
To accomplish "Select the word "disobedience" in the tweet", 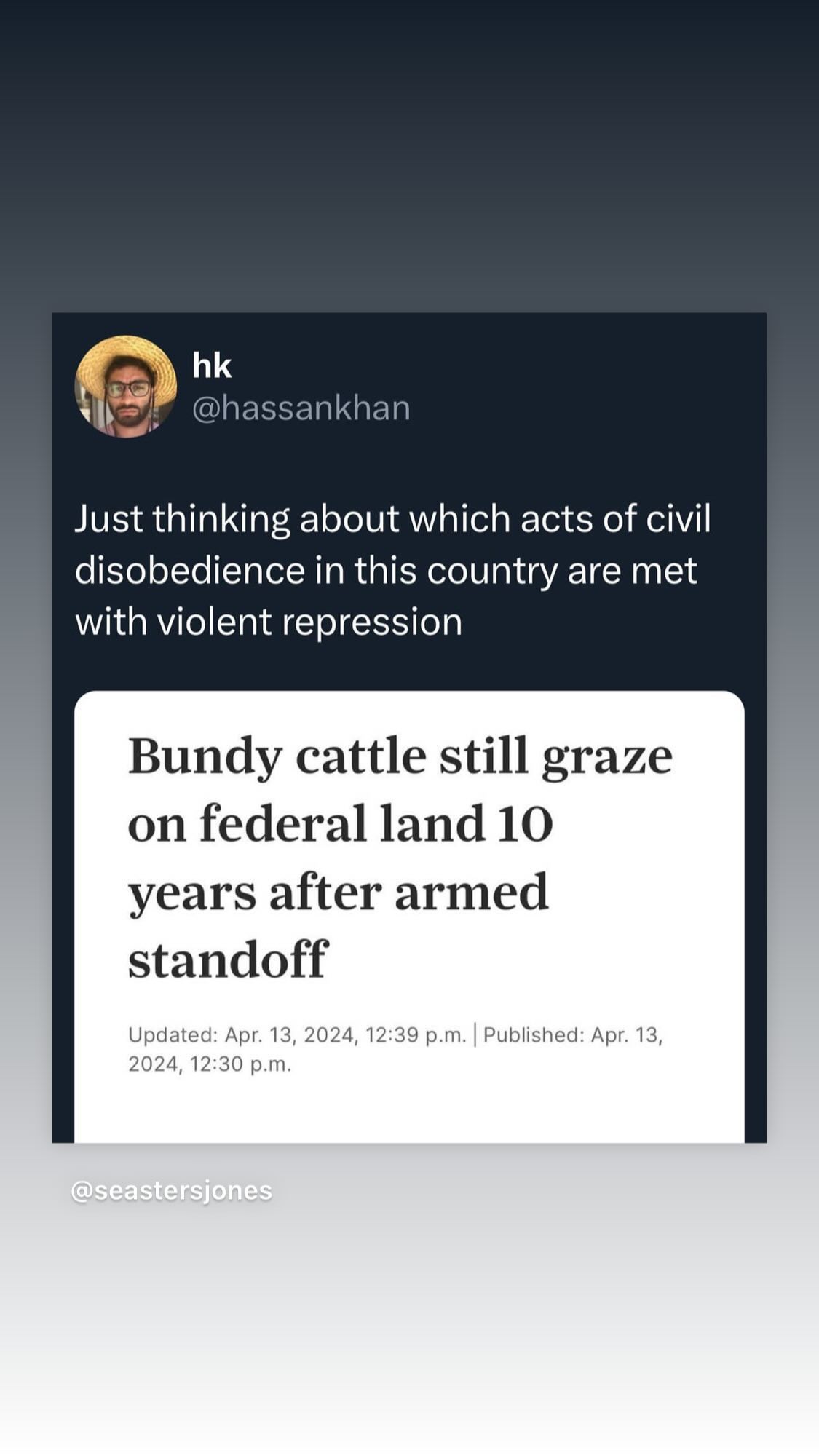I will coord(189,570).
